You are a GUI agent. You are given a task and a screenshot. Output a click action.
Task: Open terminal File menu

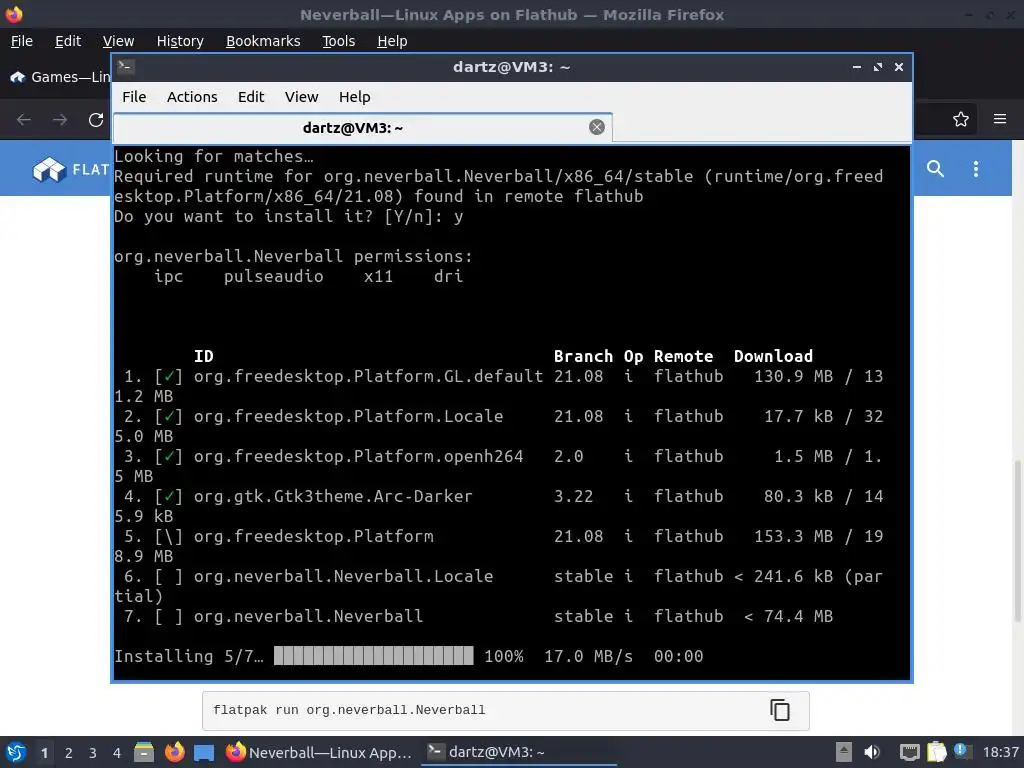point(134,97)
